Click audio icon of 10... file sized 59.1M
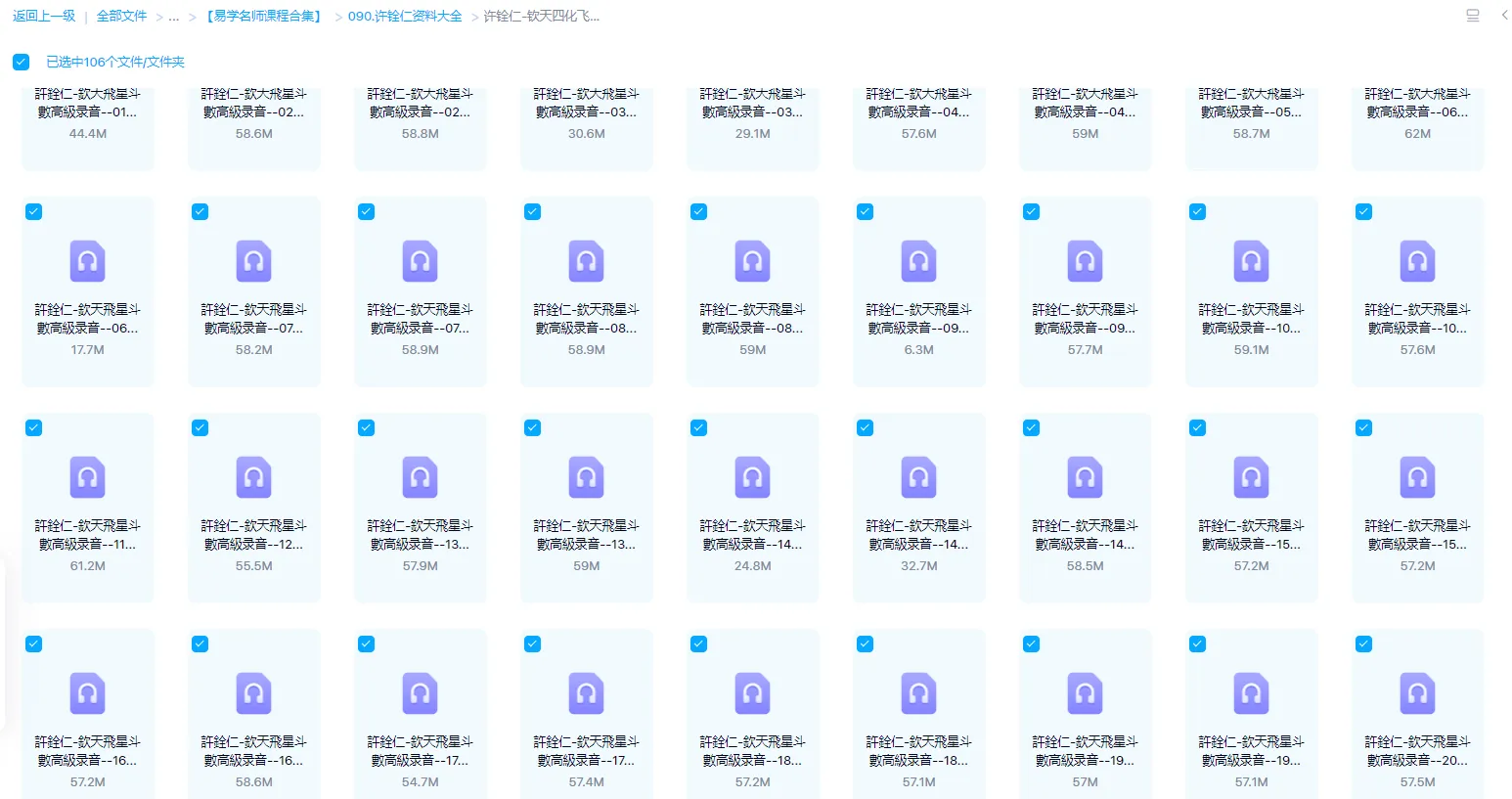The width and height of the screenshot is (1512, 799). 1252,261
